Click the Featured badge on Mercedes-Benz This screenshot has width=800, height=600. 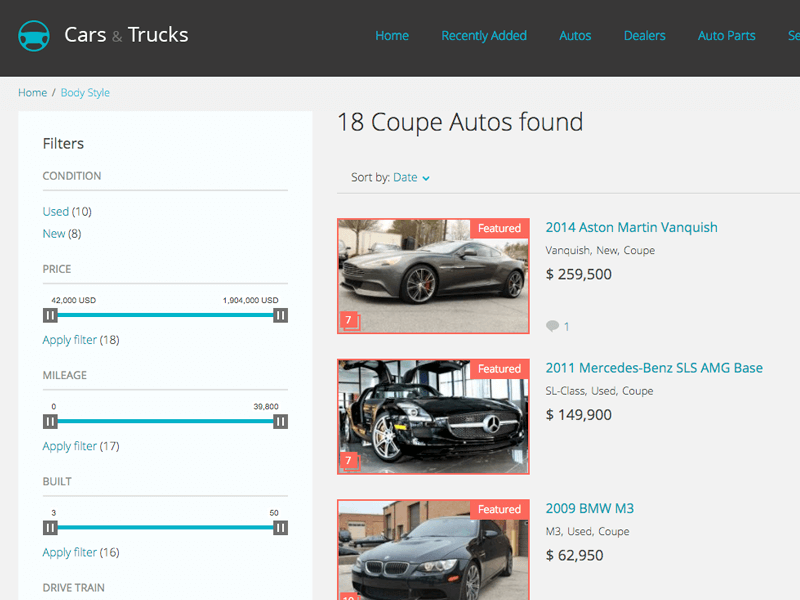point(499,369)
